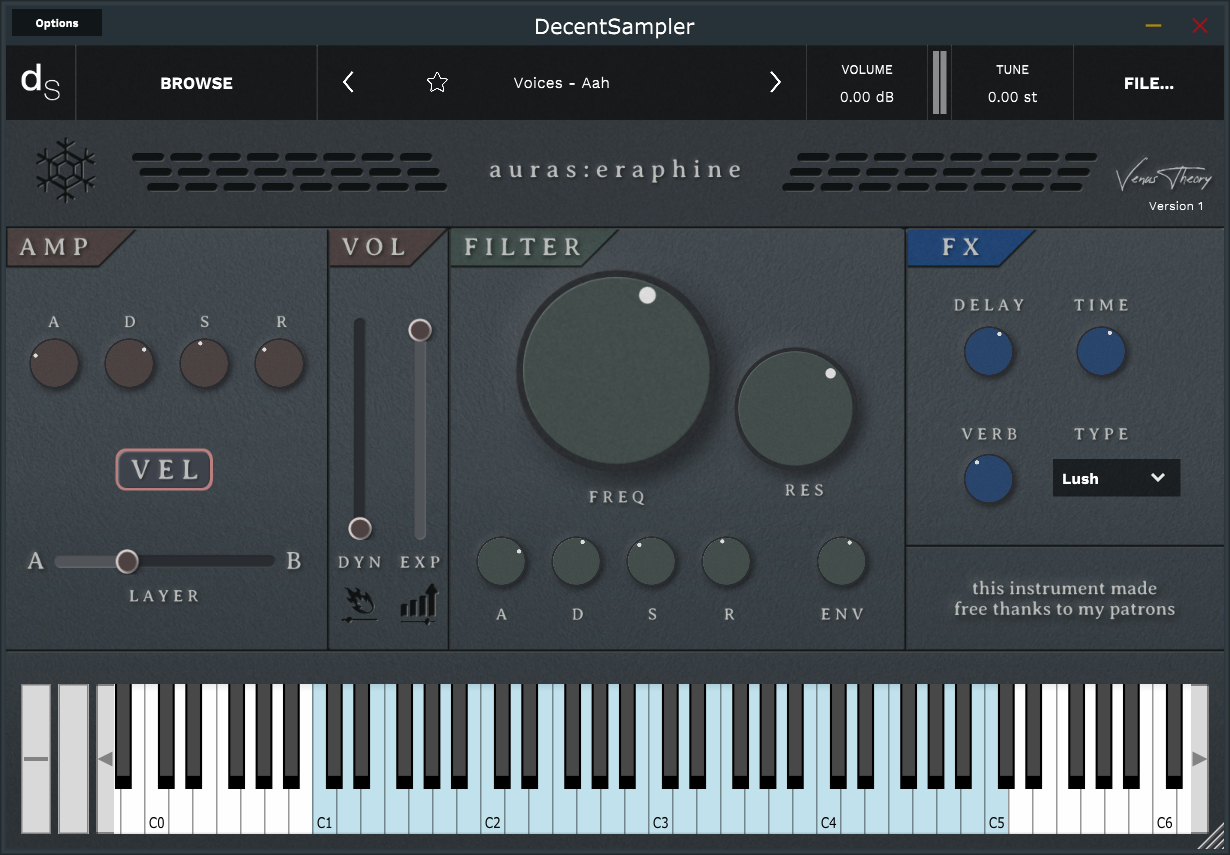This screenshot has height=855, width=1230.
Task: Click the master level meter
Action: point(939,83)
